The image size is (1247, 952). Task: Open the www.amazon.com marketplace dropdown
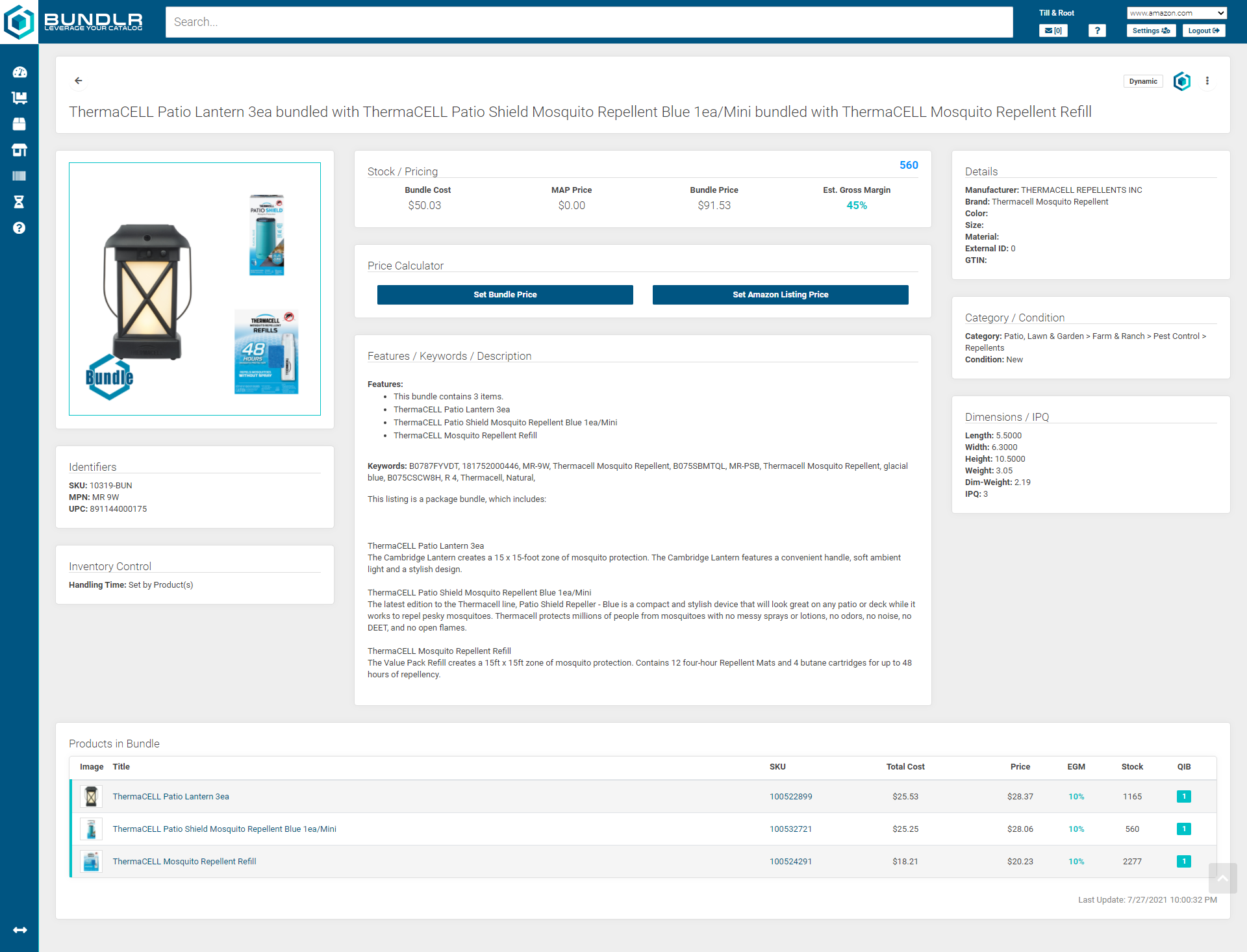(1177, 13)
